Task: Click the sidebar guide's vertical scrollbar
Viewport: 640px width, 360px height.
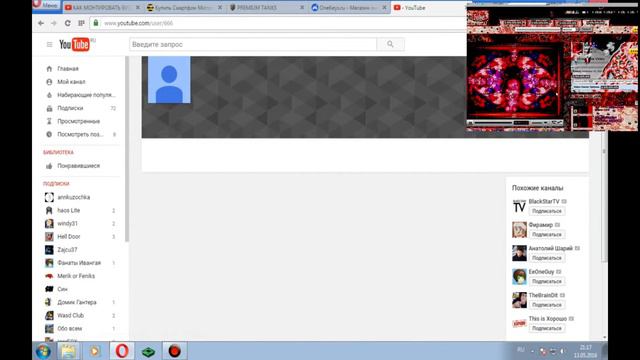Action: pyautogui.click(x=127, y=149)
